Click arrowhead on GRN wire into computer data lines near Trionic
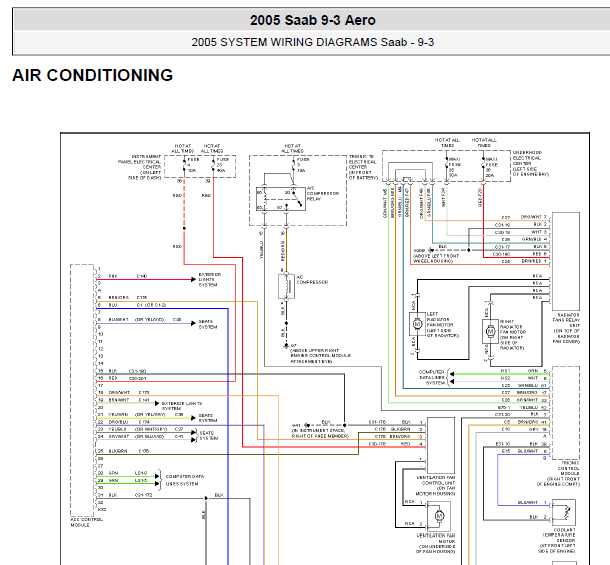 (452, 374)
